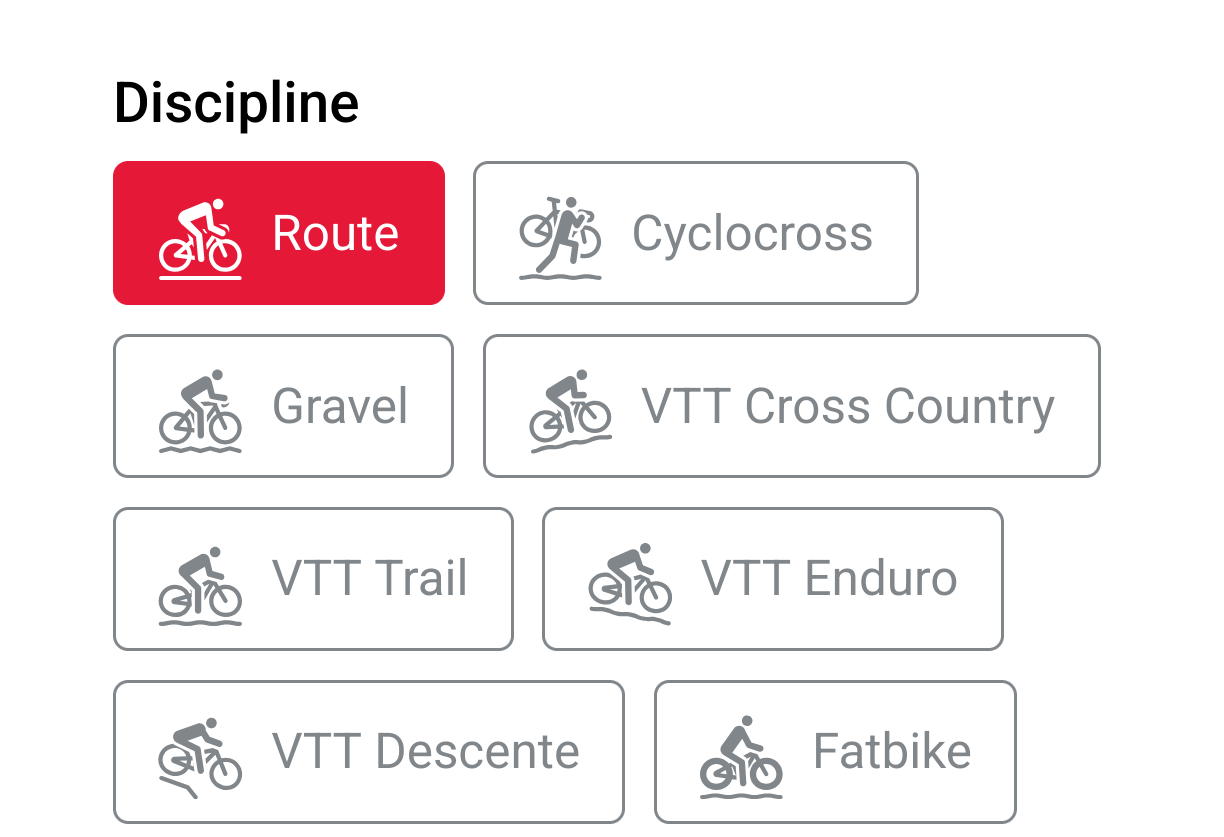Enable the Cyclocross discipline label

point(752,234)
